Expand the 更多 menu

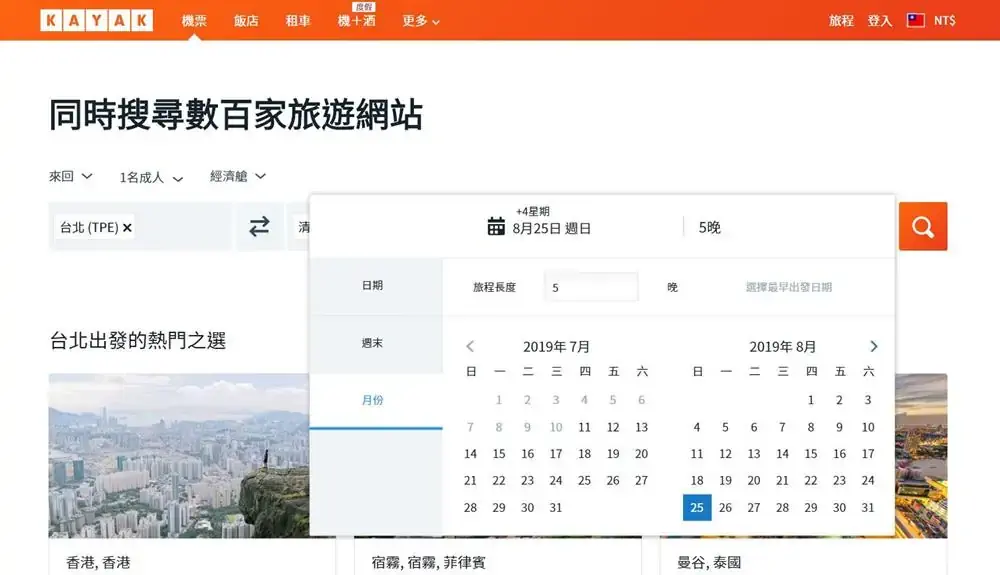[421, 21]
